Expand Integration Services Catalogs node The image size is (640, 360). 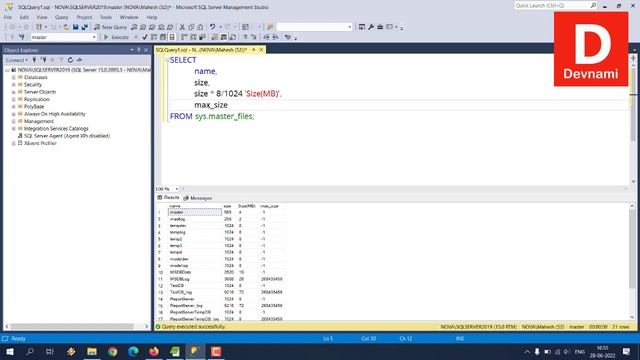13,129
